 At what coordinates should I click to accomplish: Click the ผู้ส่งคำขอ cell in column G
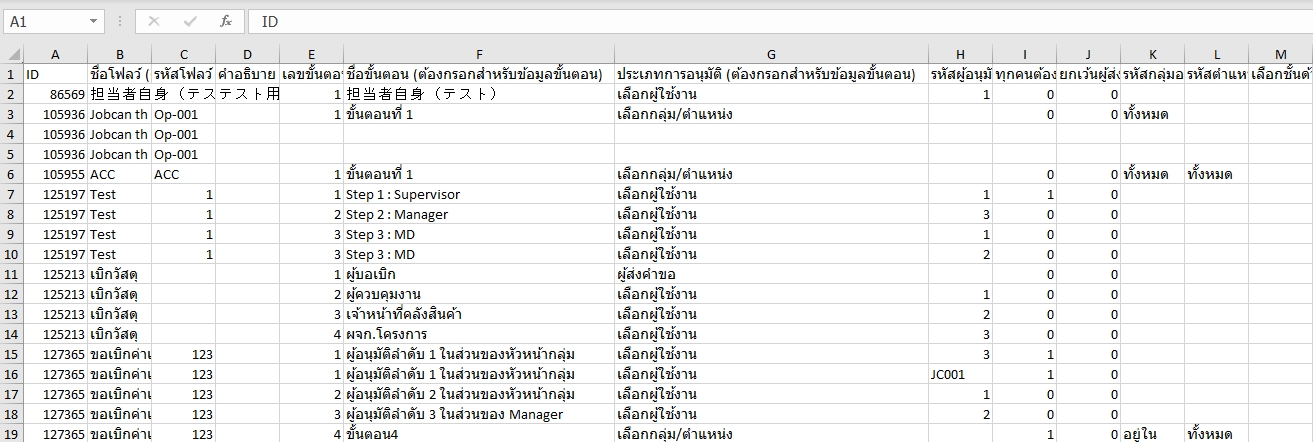pos(770,274)
